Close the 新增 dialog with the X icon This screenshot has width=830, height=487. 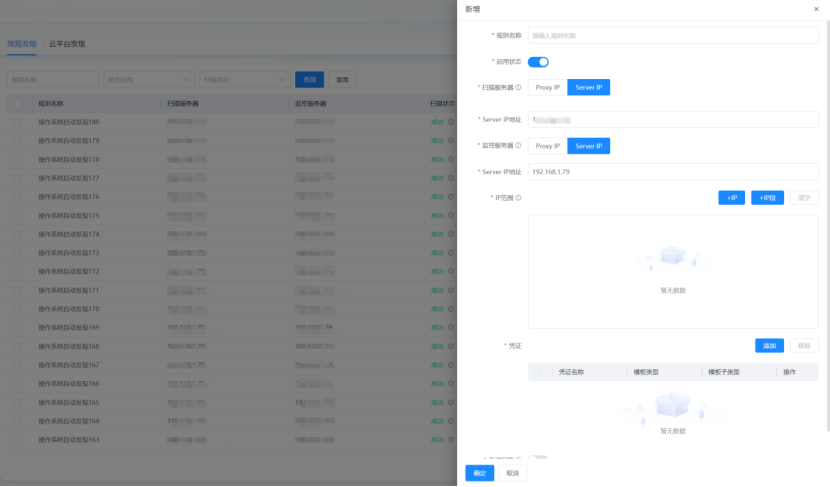pos(817,8)
